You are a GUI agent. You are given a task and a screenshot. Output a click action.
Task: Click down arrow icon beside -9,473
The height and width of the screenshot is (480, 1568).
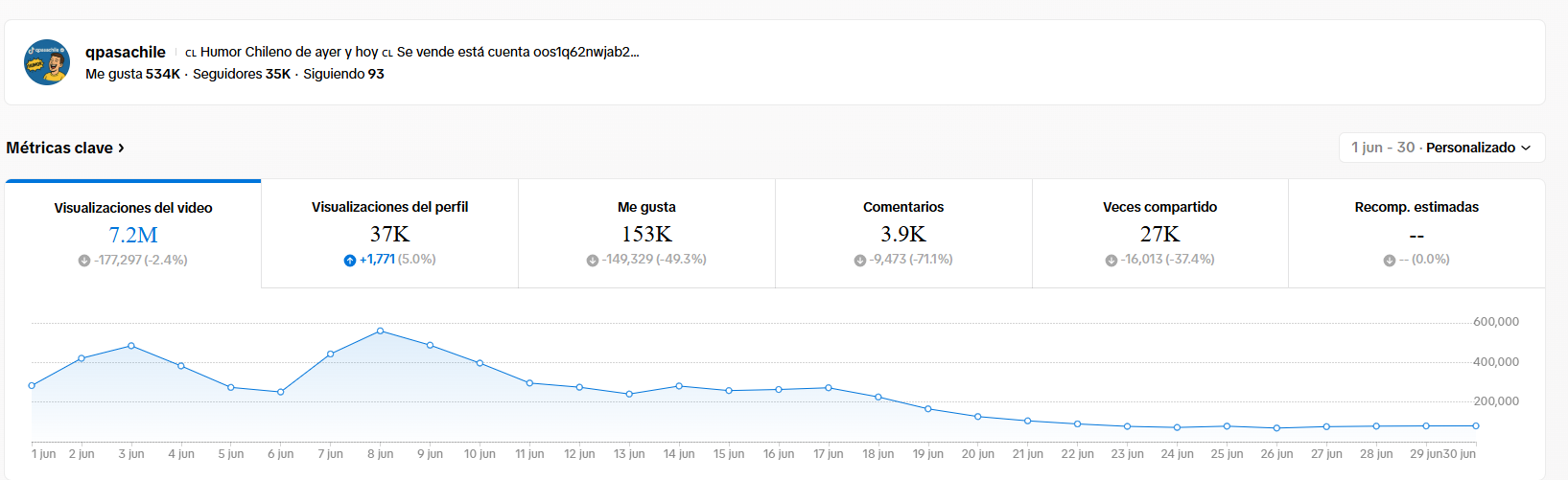(x=860, y=260)
